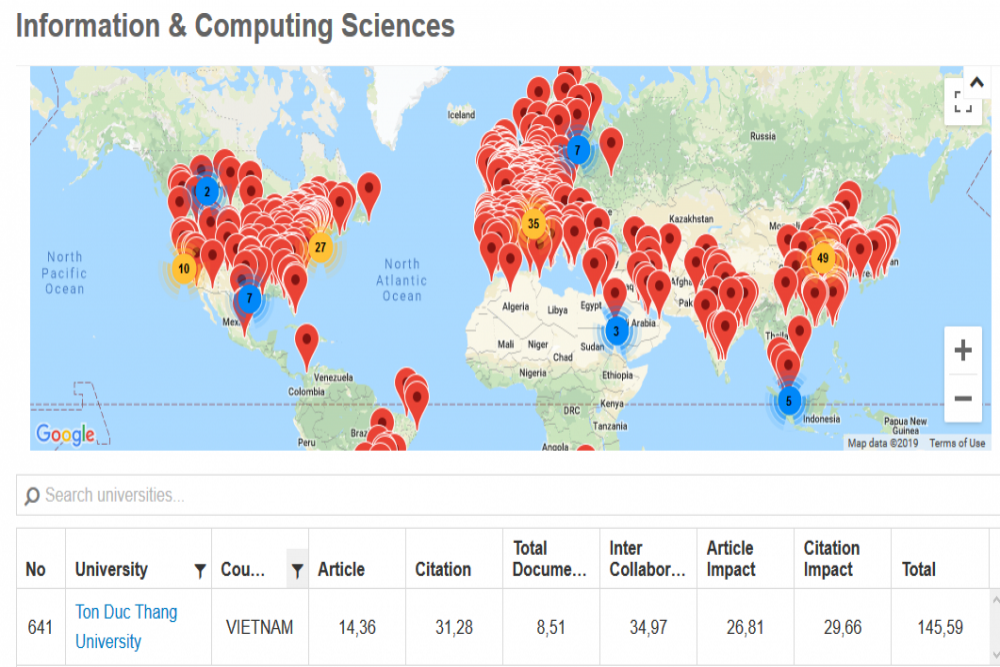
Task: Select the inter collaboration cell 34,97
Action: [649, 627]
